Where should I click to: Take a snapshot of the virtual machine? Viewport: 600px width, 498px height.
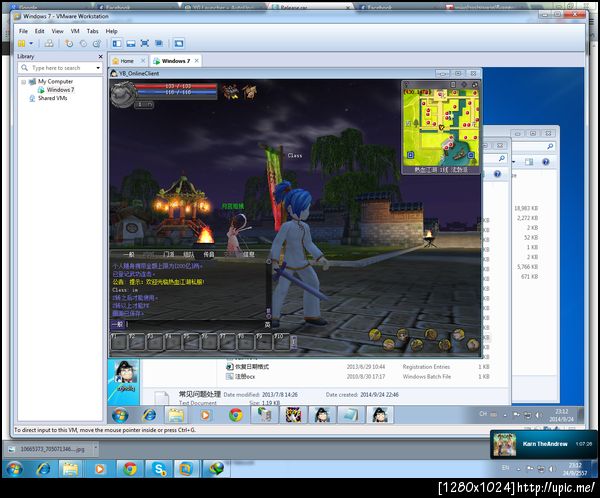pos(69,43)
